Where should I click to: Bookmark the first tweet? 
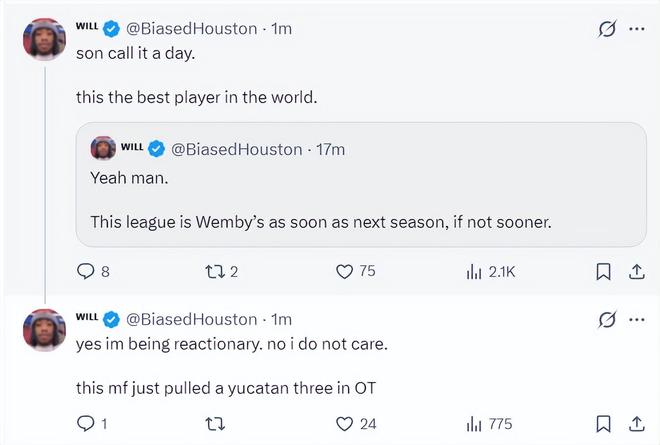click(604, 272)
